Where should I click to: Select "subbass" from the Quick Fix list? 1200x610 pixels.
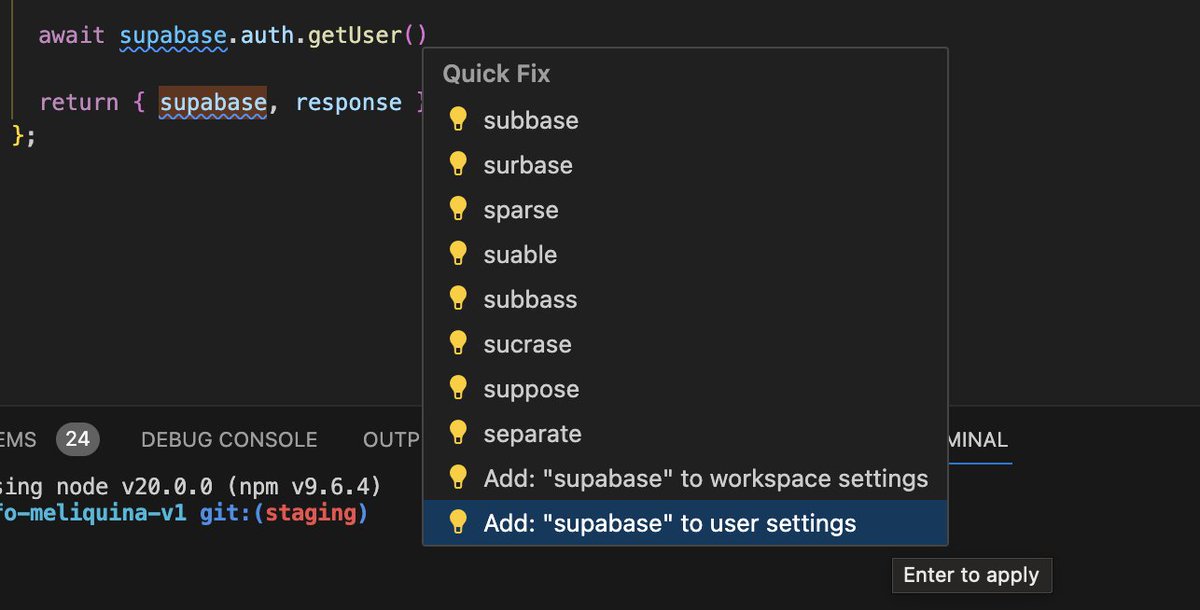(685, 299)
